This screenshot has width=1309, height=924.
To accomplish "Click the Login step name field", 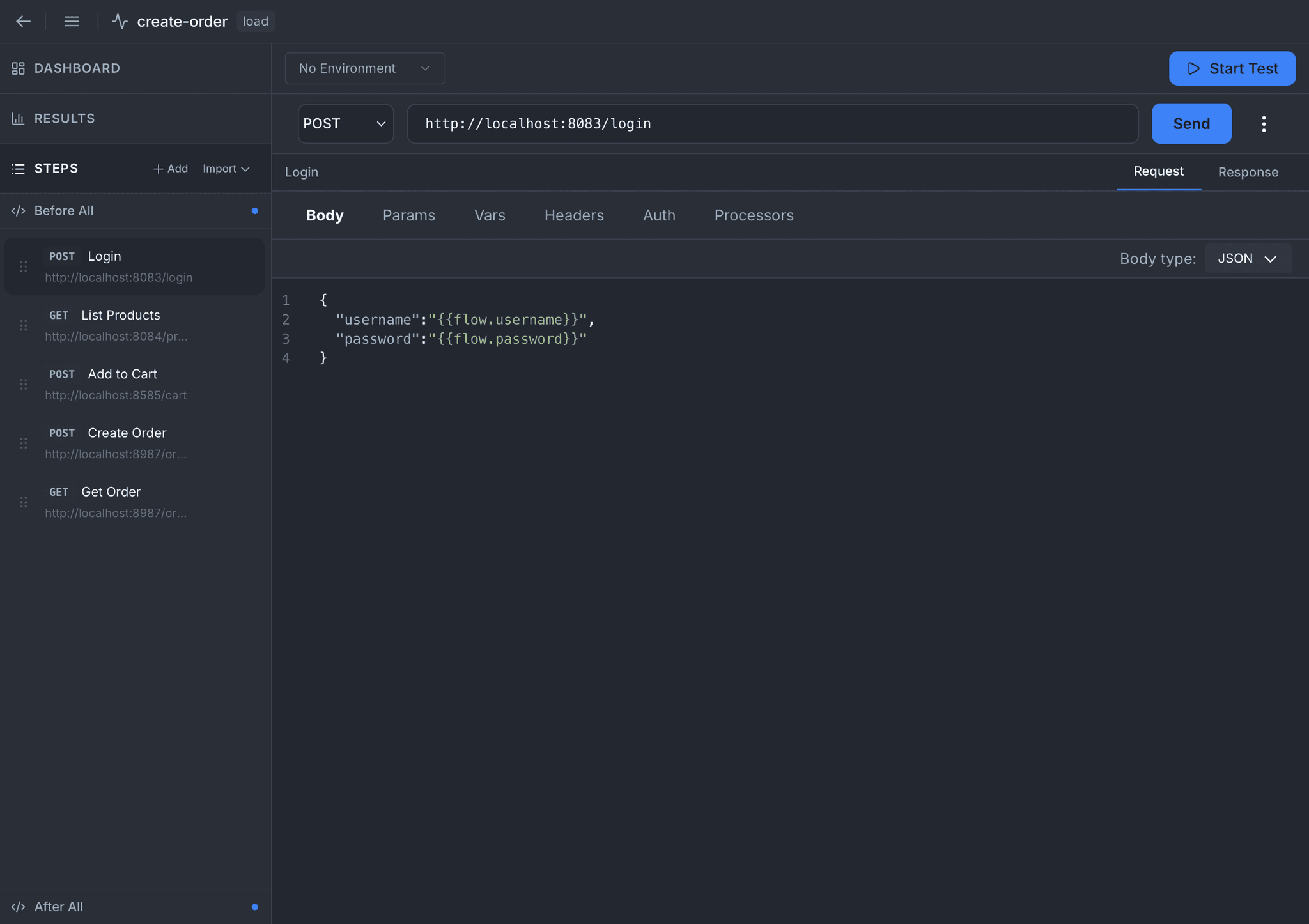I will pos(302,173).
